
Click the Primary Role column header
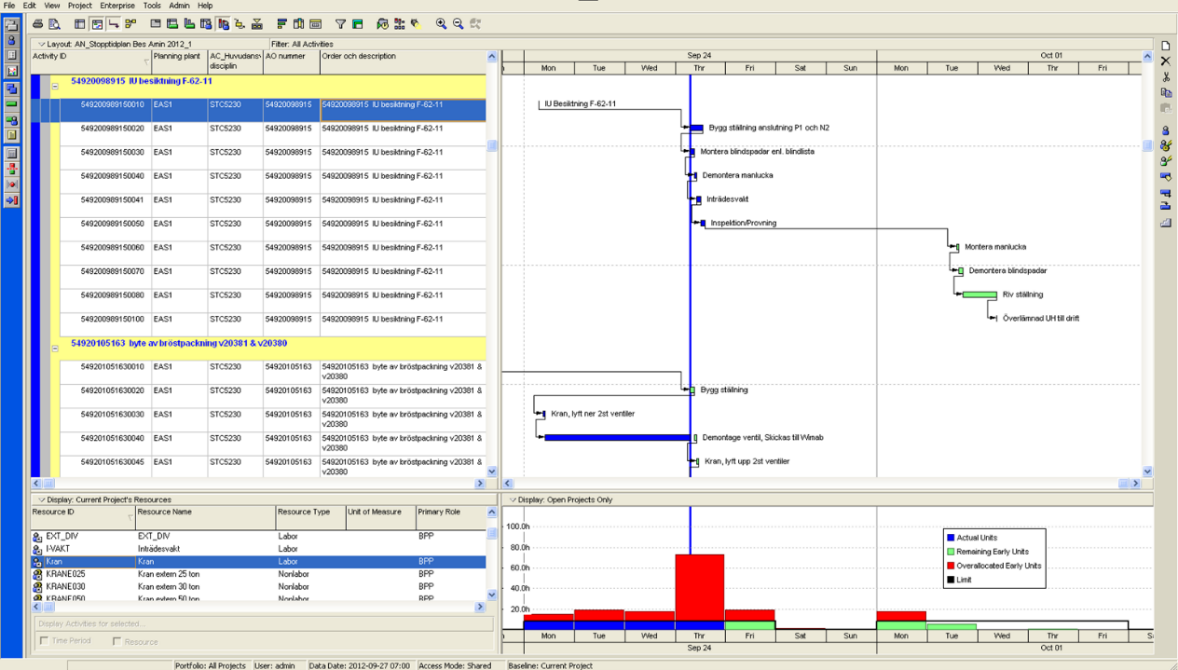pyautogui.click(x=451, y=518)
